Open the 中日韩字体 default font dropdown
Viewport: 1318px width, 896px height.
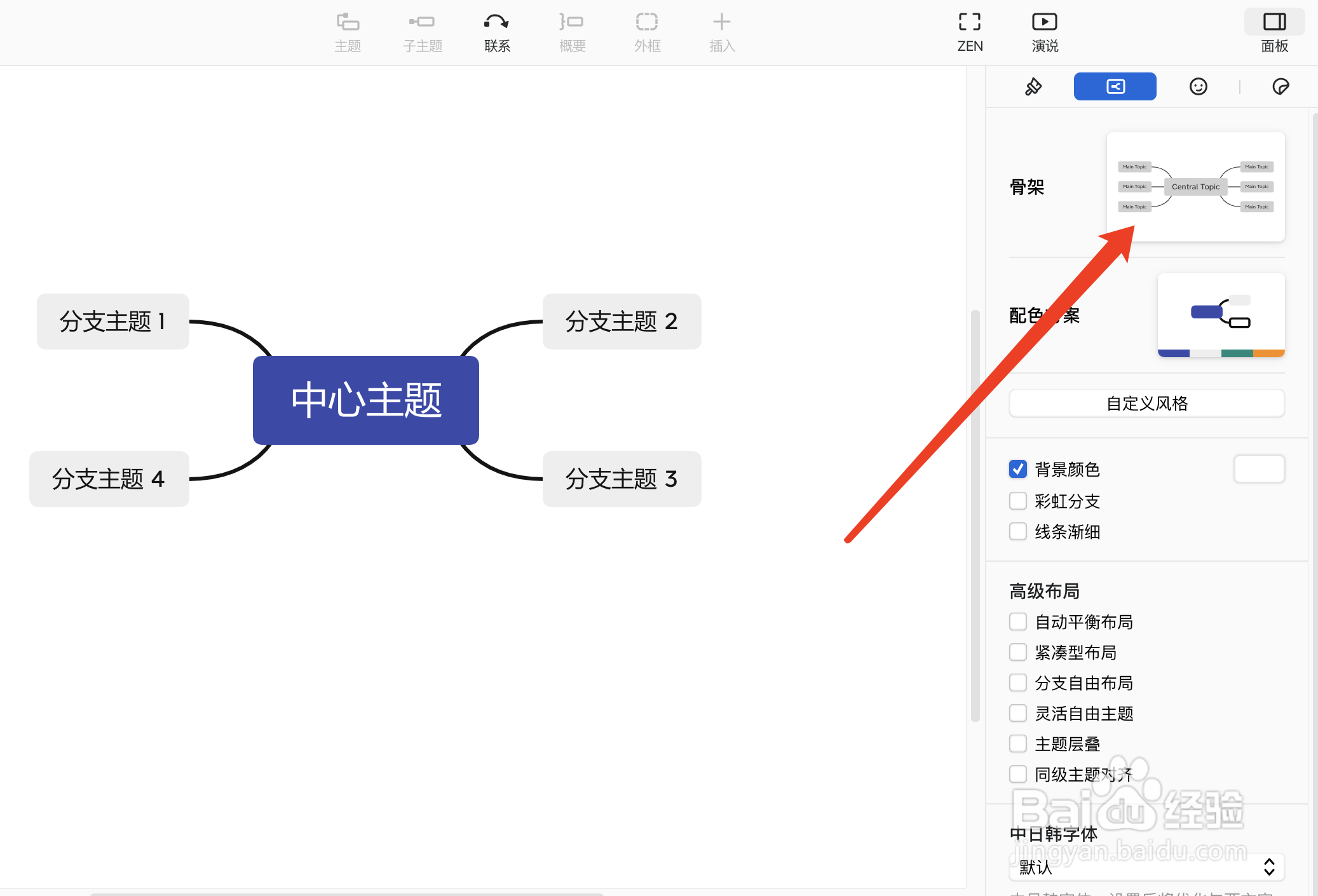click(x=1146, y=867)
